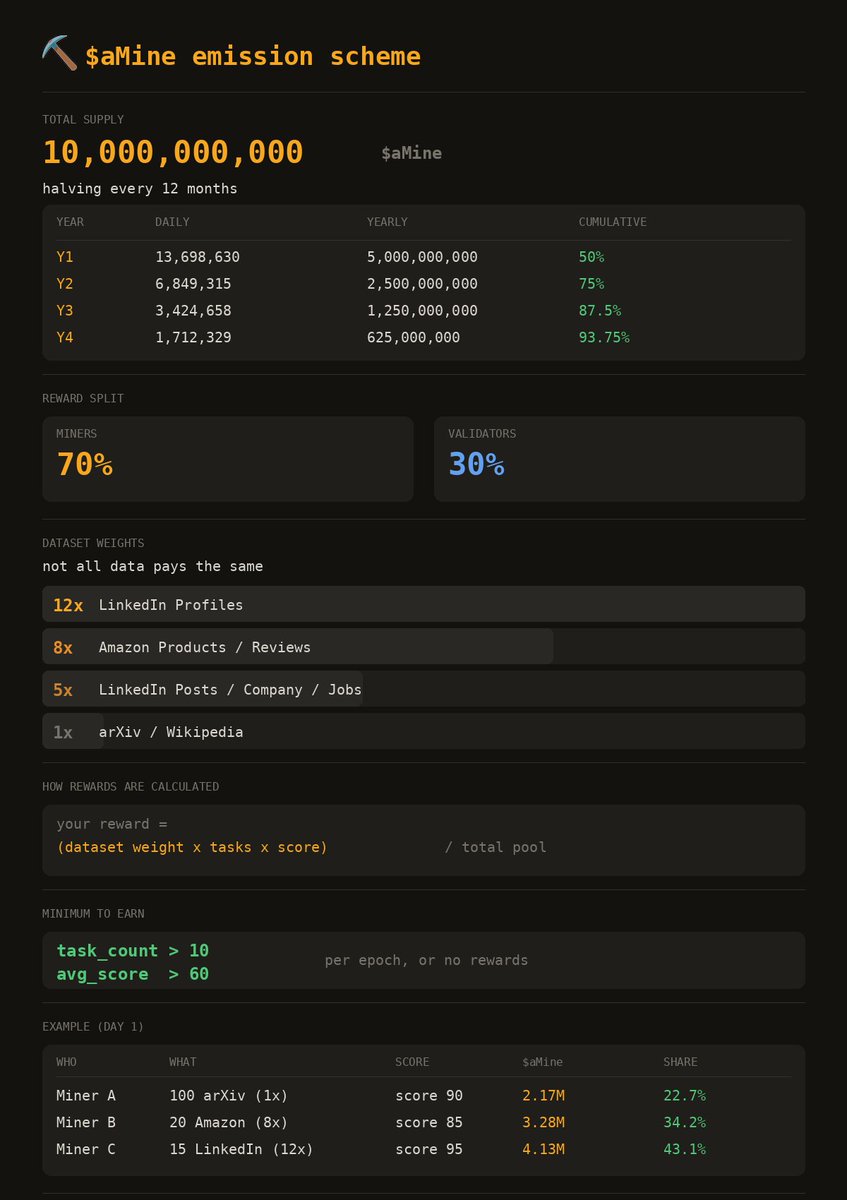Click 'per epoch, or no rewards' note
This screenshot has height=1200, width=847.
pos(426,960)
